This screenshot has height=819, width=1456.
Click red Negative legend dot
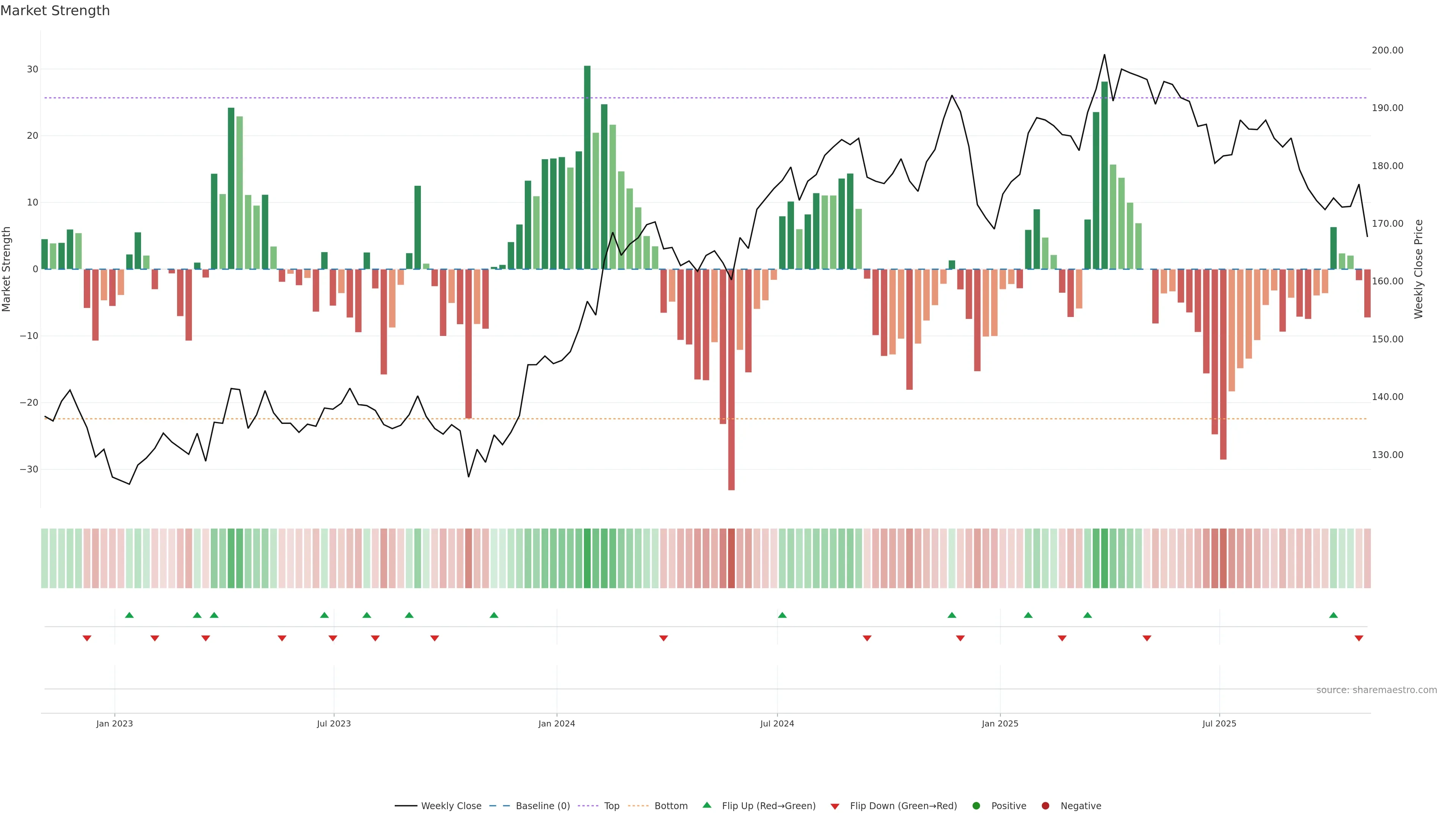pyautogui.click(x=1045, y=805)
